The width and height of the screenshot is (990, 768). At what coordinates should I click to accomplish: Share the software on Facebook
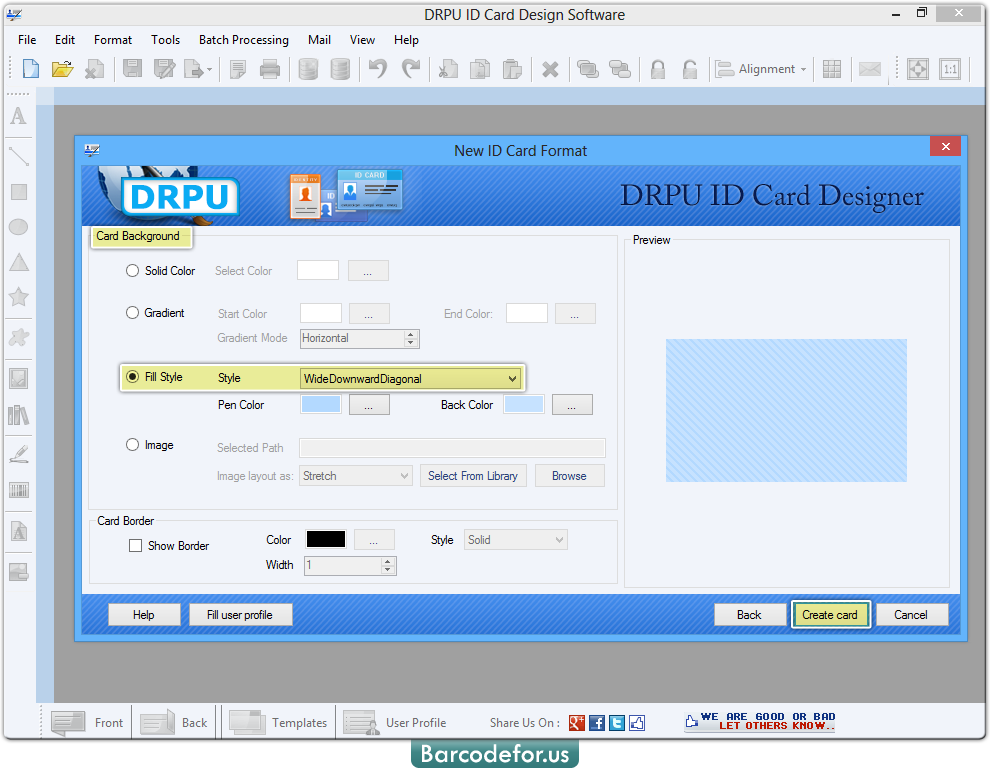597,722
